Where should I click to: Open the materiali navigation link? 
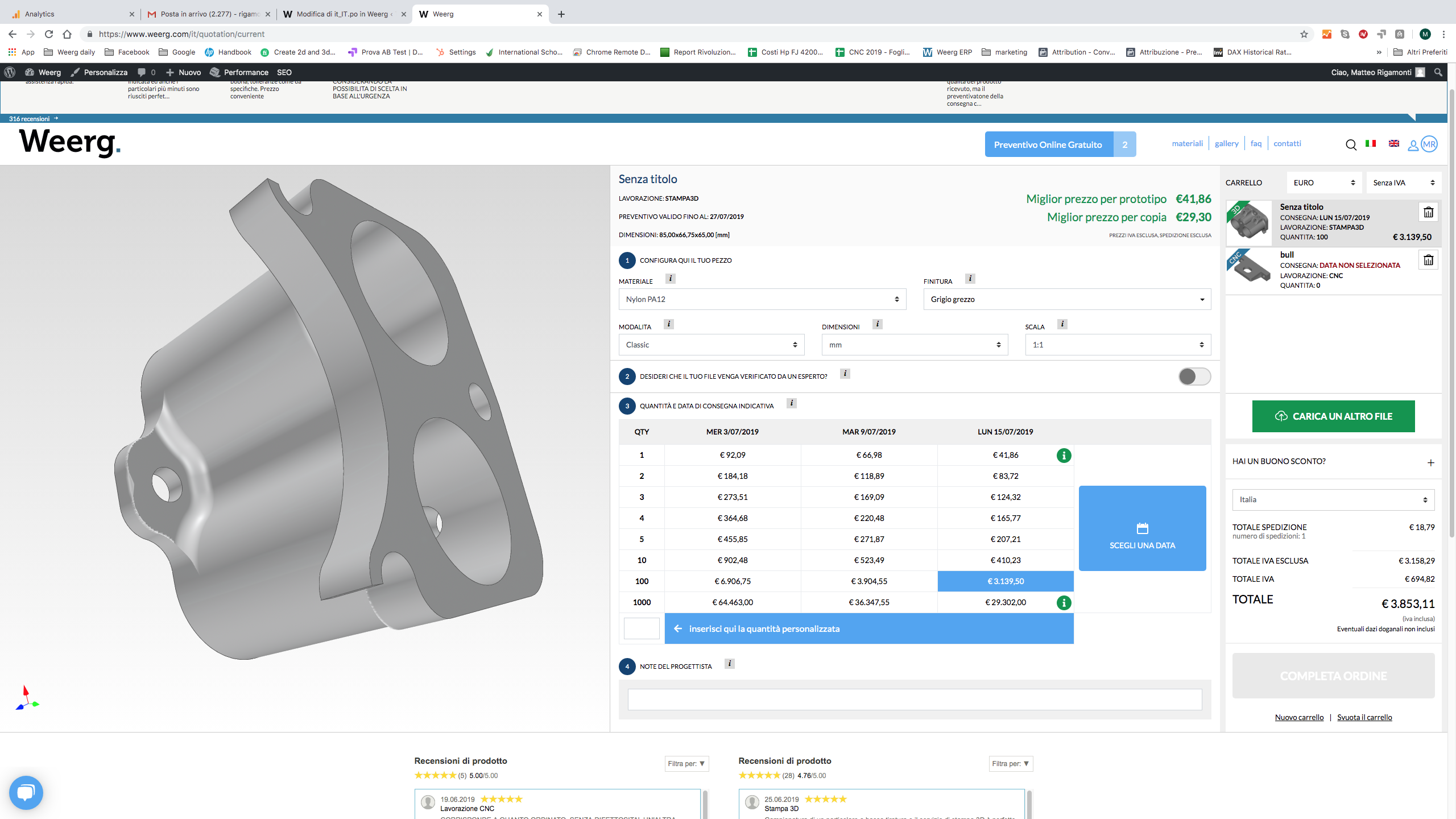click(1187, 143)
